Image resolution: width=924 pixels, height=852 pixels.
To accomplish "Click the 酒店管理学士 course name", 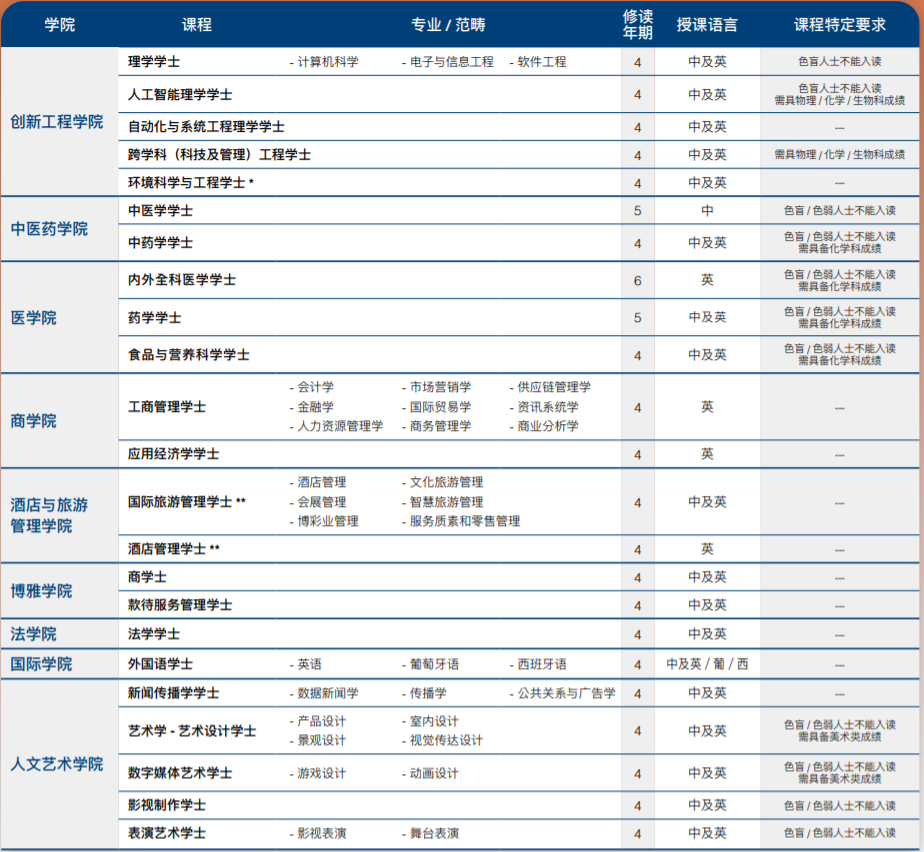I will click(x=174, y=549).
